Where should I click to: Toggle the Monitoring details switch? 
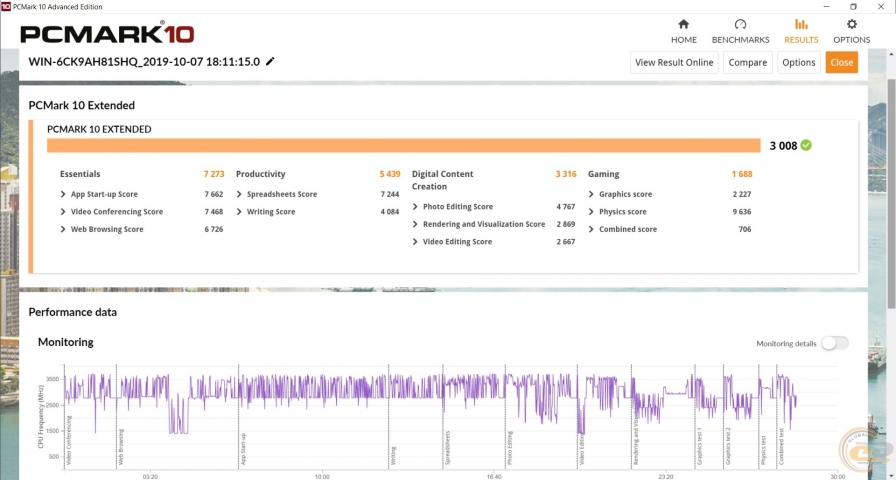pyautogui.click(x=835, y=343)
